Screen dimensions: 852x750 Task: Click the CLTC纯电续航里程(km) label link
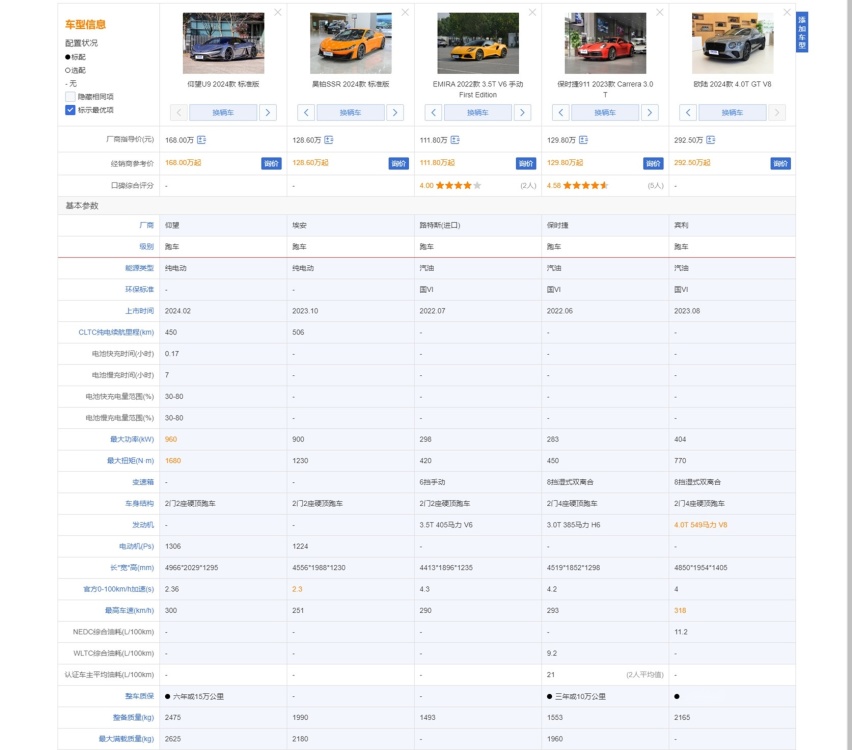[116, 332]
